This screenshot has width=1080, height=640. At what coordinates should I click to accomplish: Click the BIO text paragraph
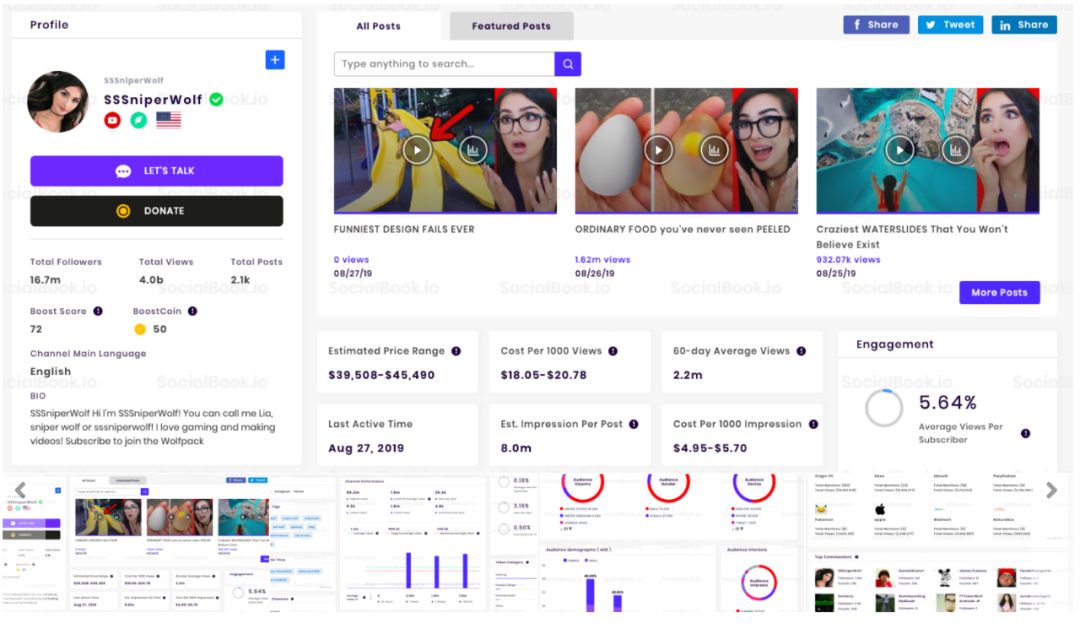[x=153, y=427]
